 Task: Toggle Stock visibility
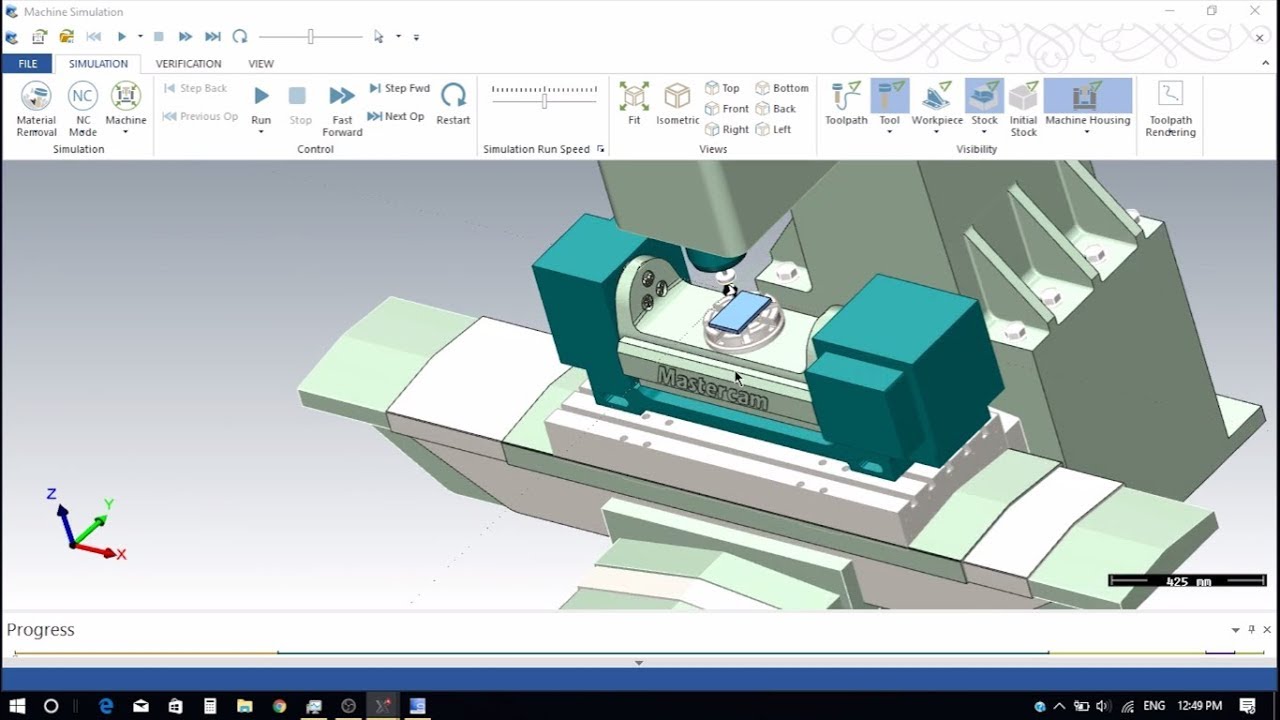click(x=984, y=102)
